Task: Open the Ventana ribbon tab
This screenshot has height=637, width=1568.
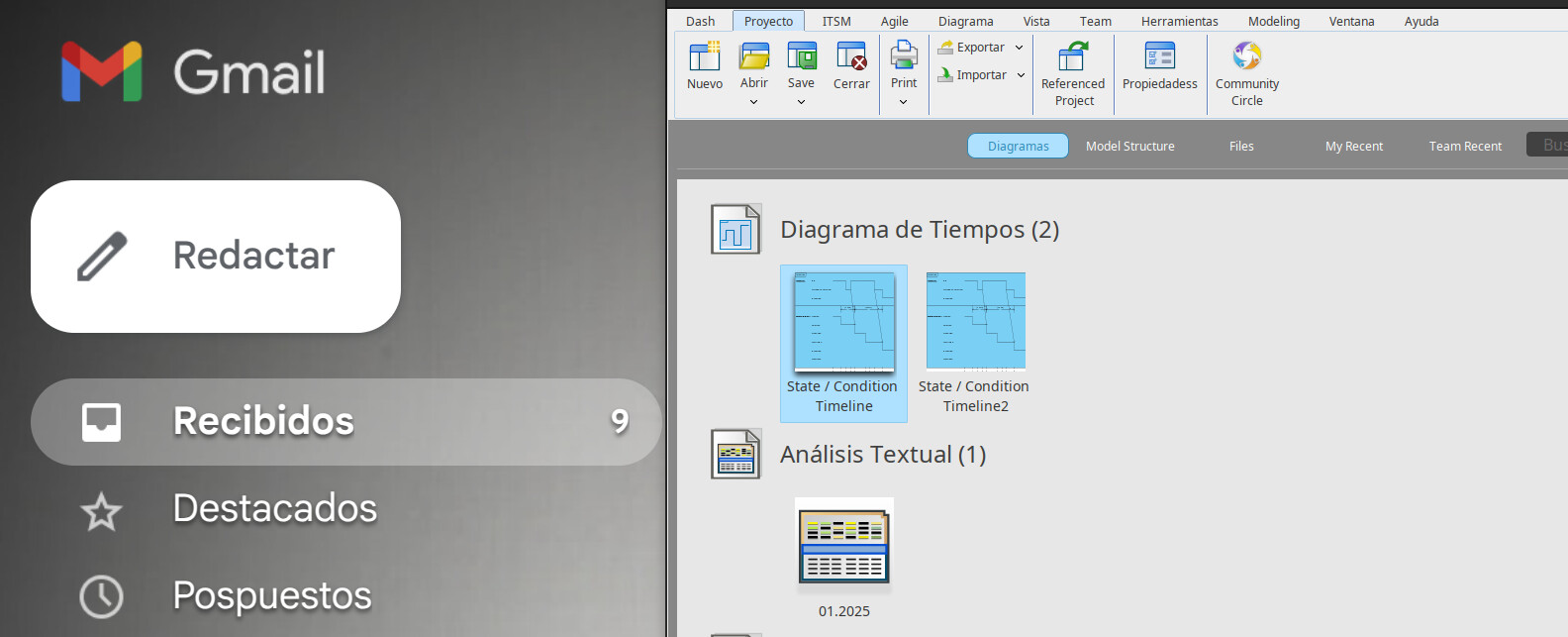Action: [x=1352, y=21]
